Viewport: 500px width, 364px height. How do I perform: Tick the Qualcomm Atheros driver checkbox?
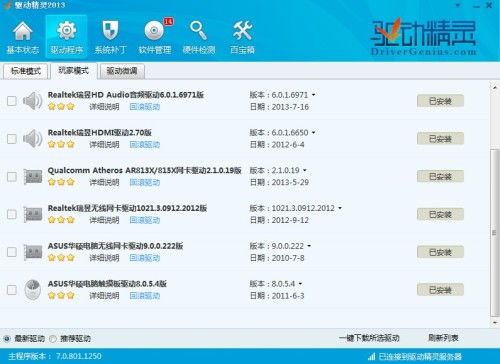[12, 177]
